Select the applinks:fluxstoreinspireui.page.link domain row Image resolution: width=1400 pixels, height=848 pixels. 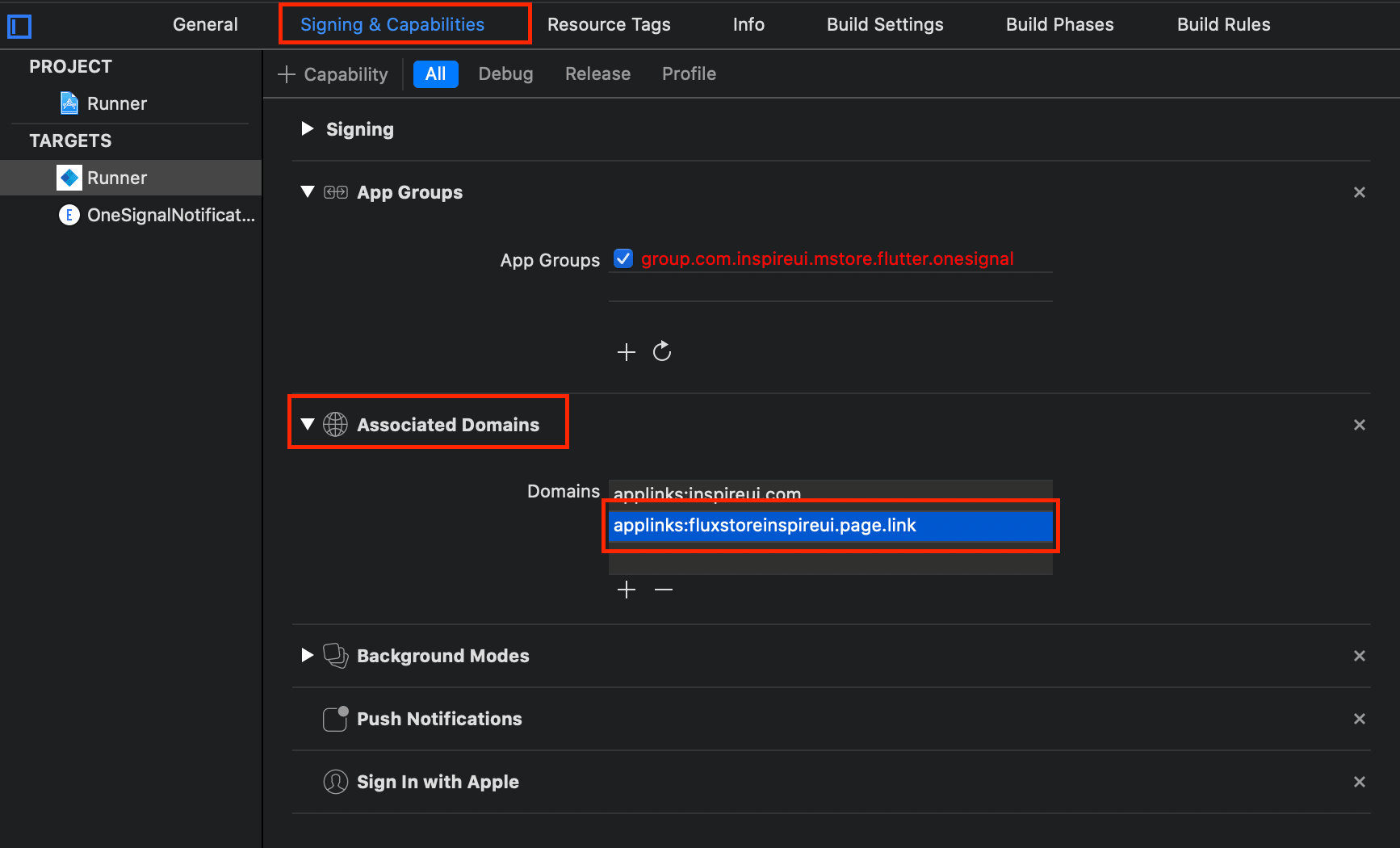[x=831, y=526]
